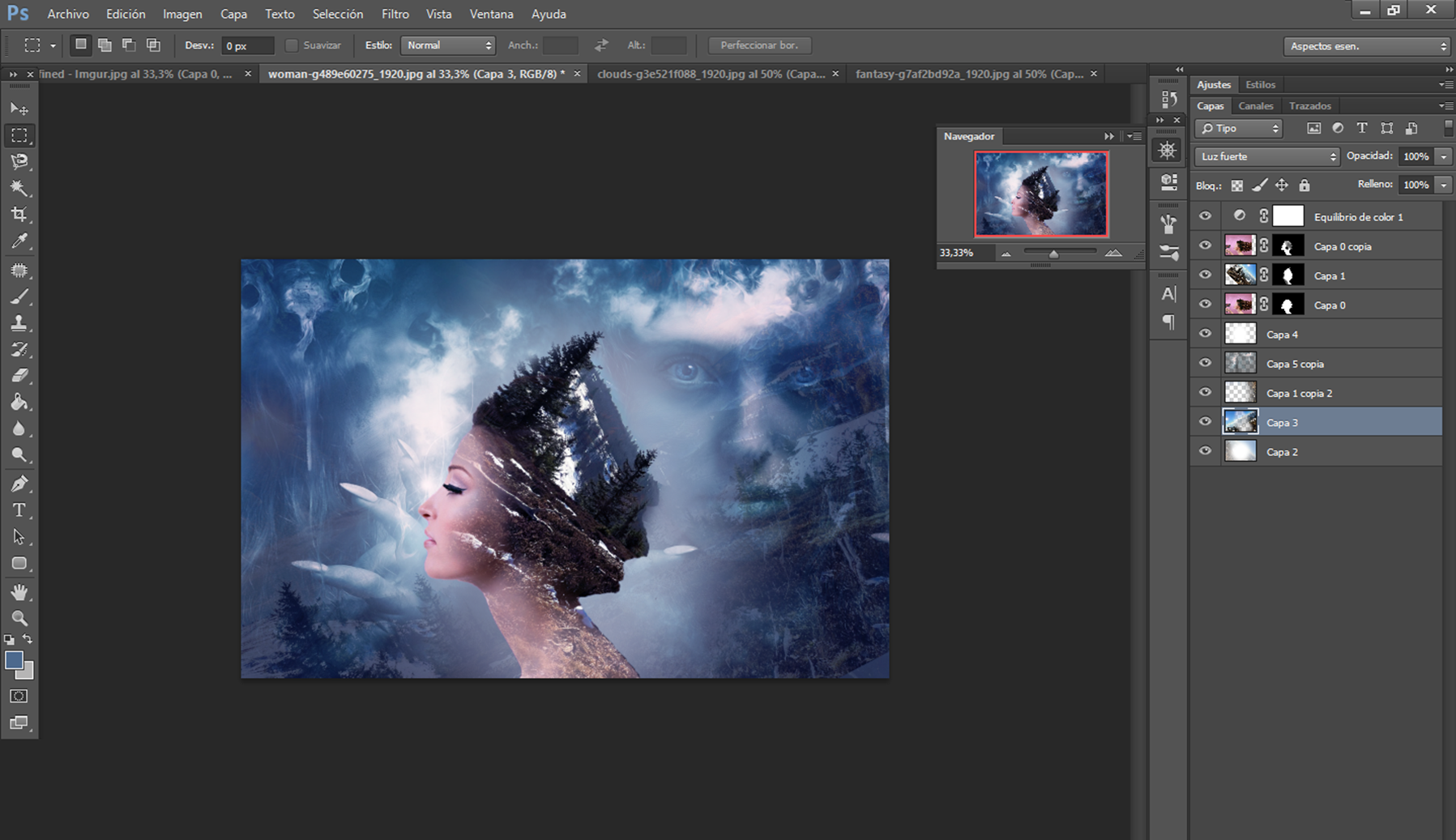Screen dimensions: 1456x840
Task: Select the Spot Healing Brush tool
Action: click(x=19, y=271)
